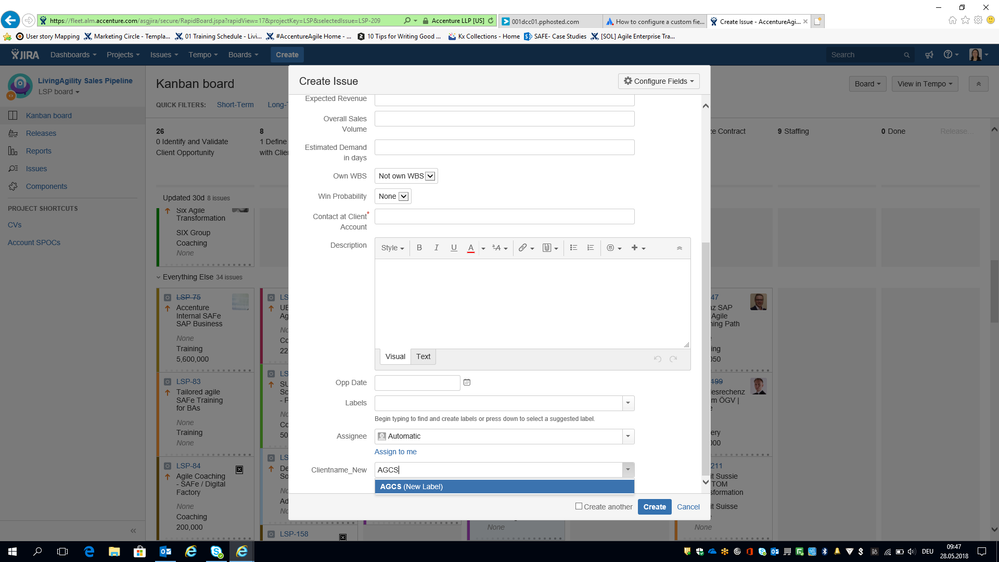Open the Account SPOCs shortcut
Viewport: 999px width, 562px height.
34,243
